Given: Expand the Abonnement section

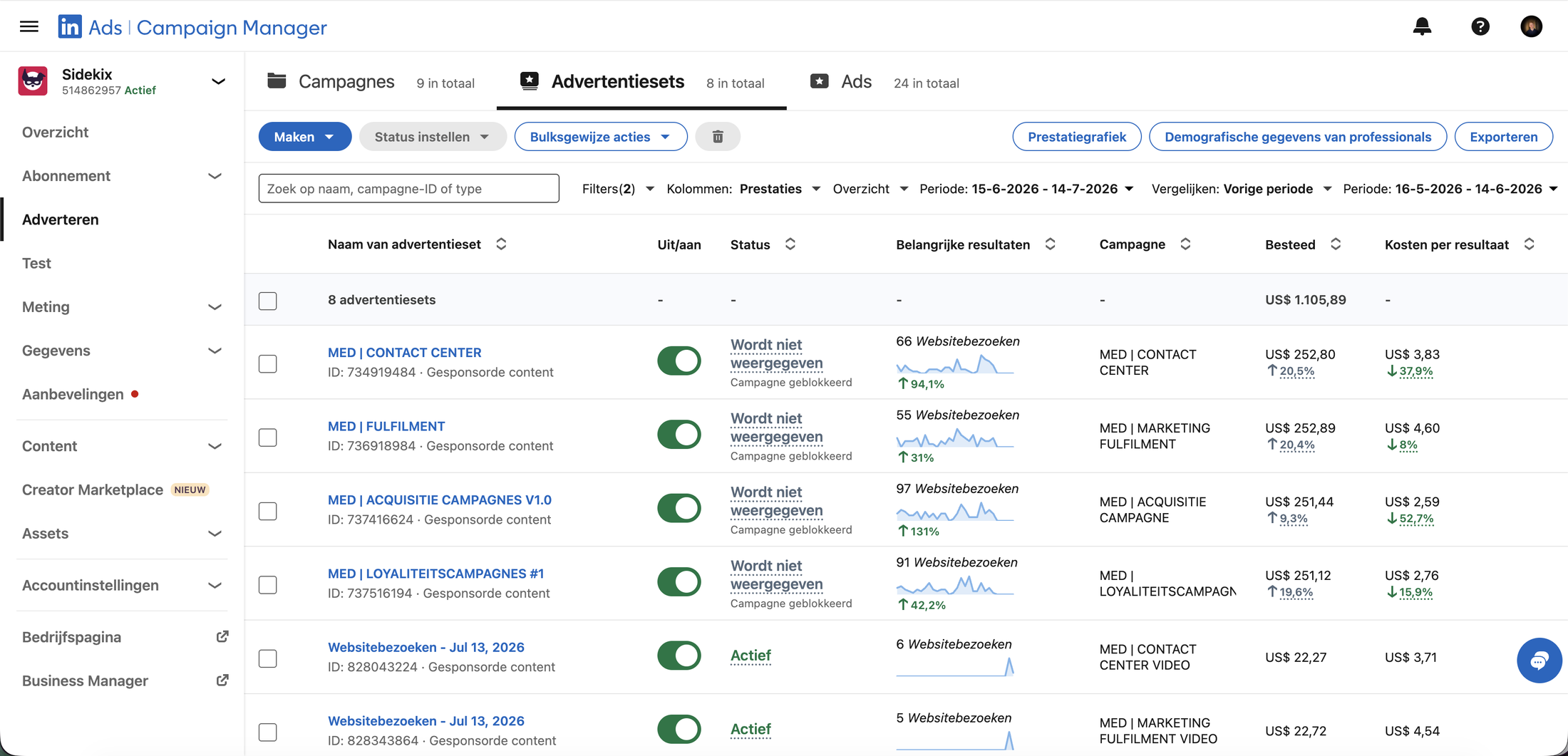Looking at the screenshot, I should [x=215, y=176].
